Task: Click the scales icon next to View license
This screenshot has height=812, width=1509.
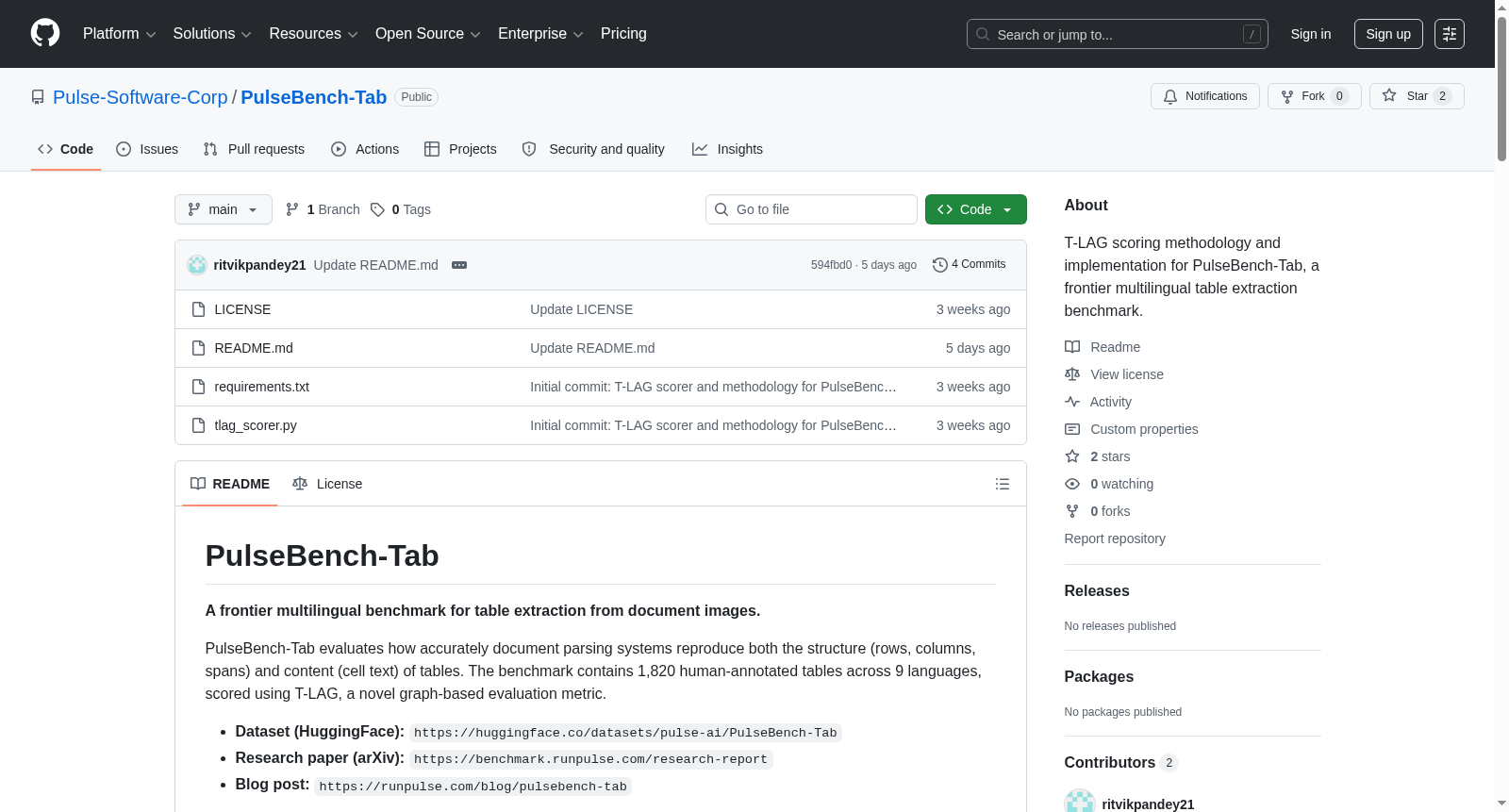Action: point(1072,374)
